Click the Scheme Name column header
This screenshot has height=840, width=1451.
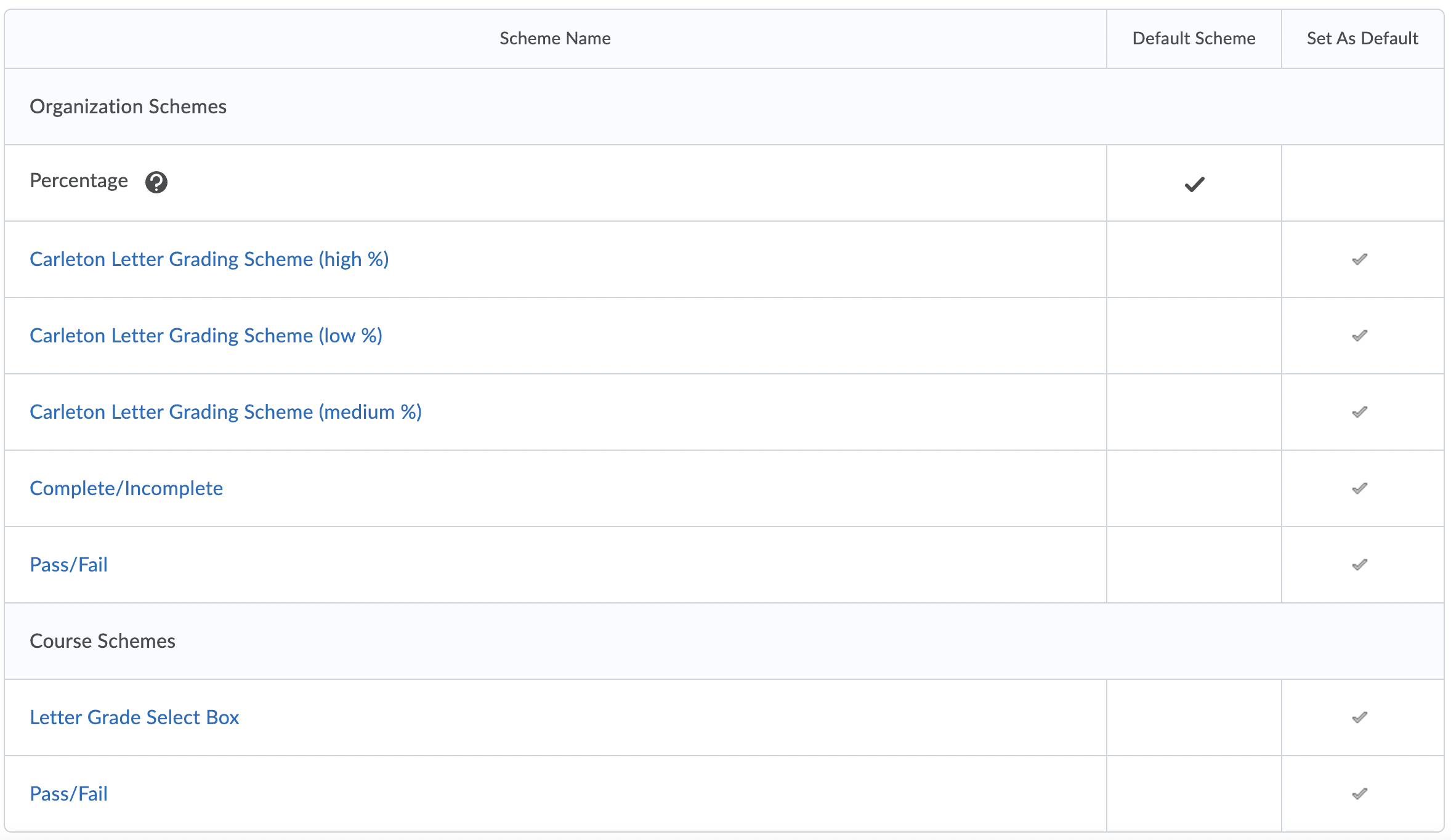click(555, 38)
